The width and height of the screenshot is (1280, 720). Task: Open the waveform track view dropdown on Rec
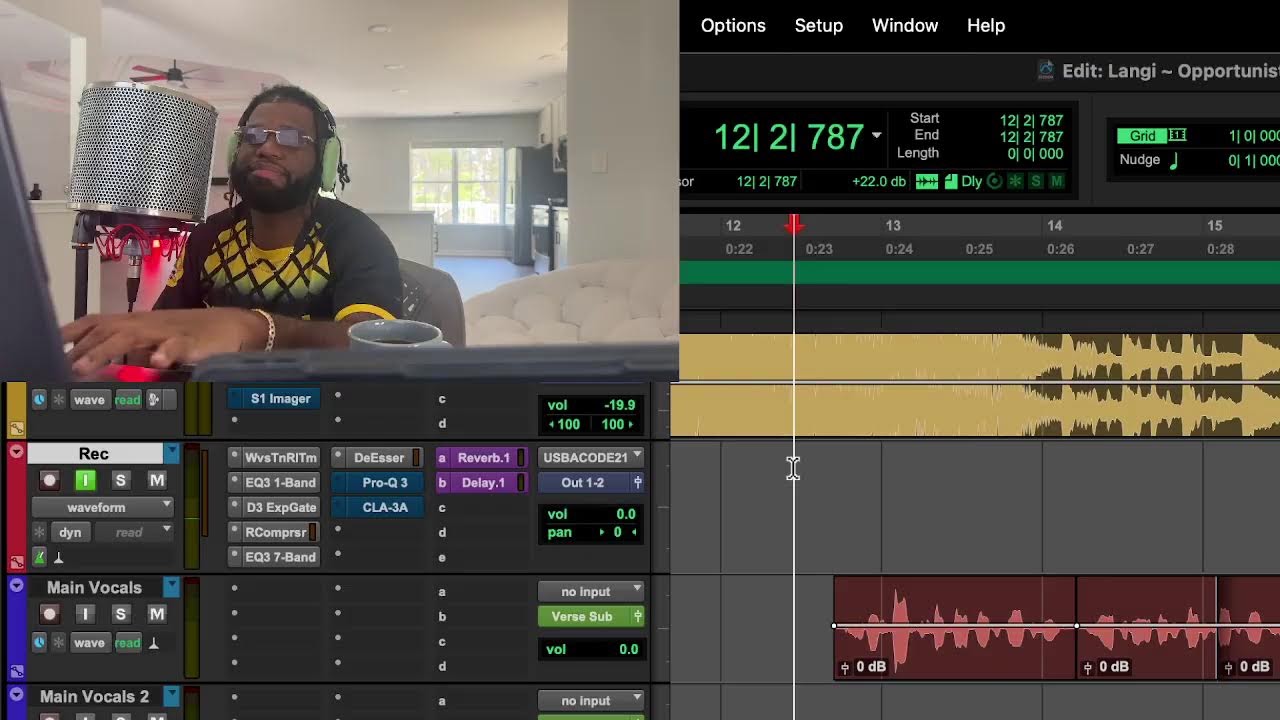coord(104,507)
